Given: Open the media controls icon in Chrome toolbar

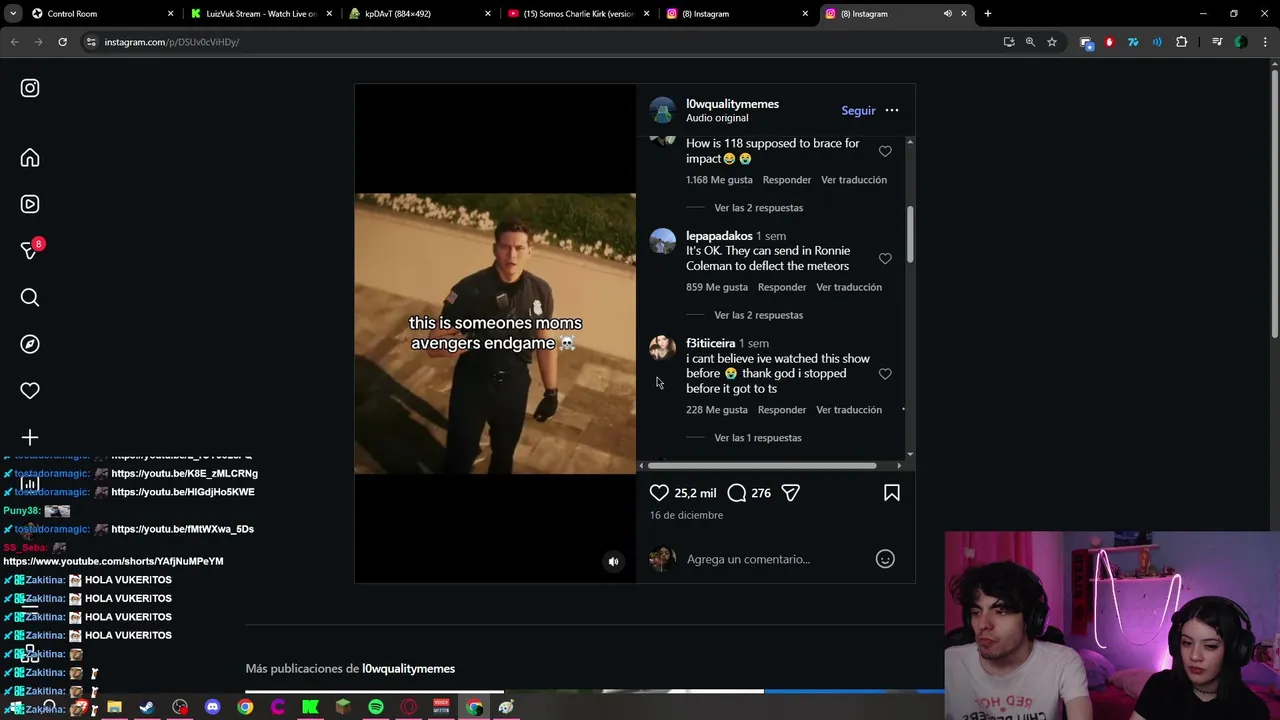Looking at the screenshot, I should pos(1217,42).
